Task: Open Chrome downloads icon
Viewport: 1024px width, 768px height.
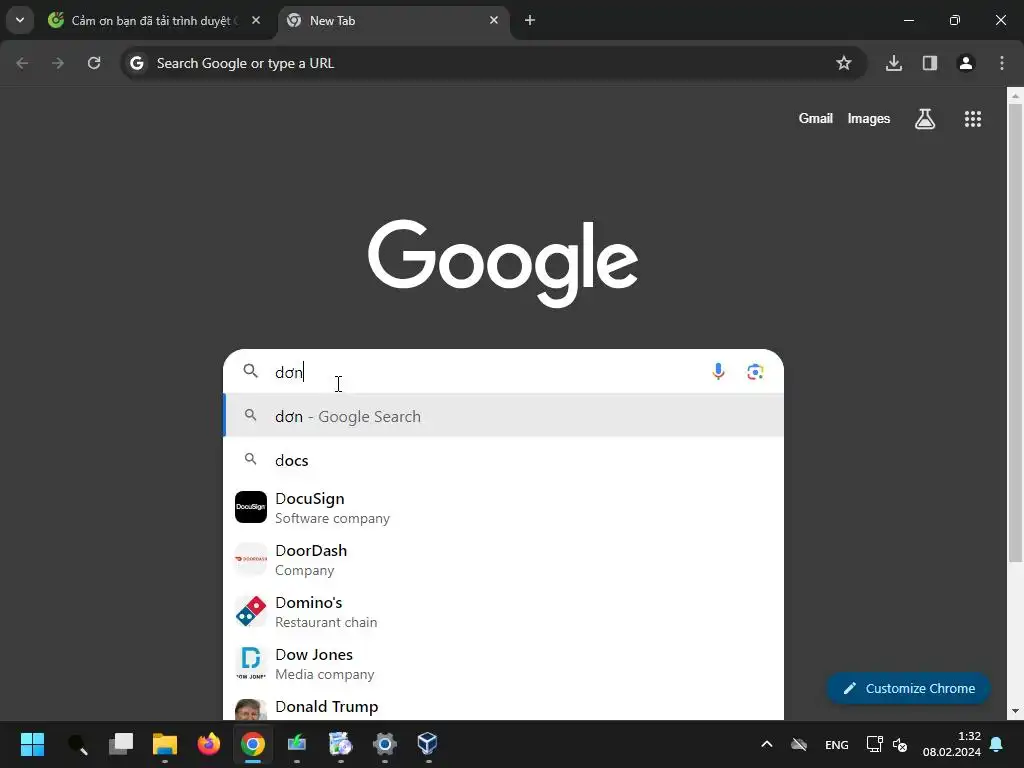Action: click(894, 63)
